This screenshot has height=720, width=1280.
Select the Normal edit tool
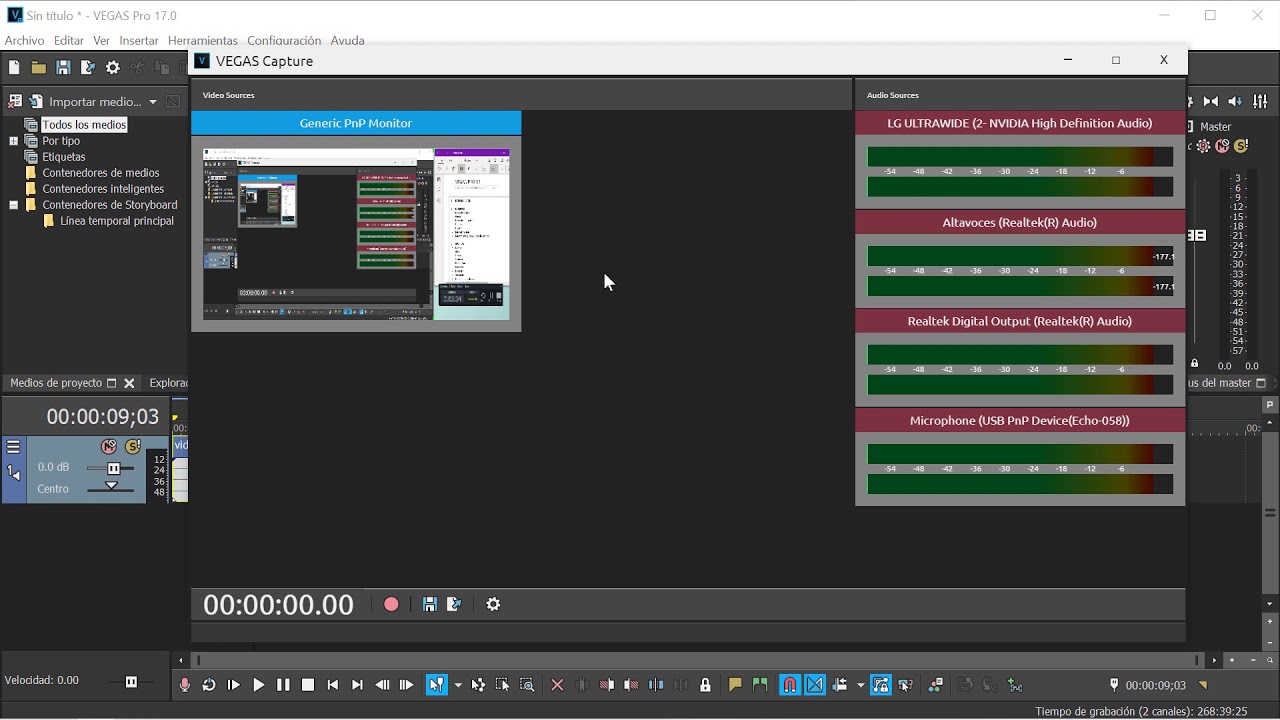(x=436, y=685)
